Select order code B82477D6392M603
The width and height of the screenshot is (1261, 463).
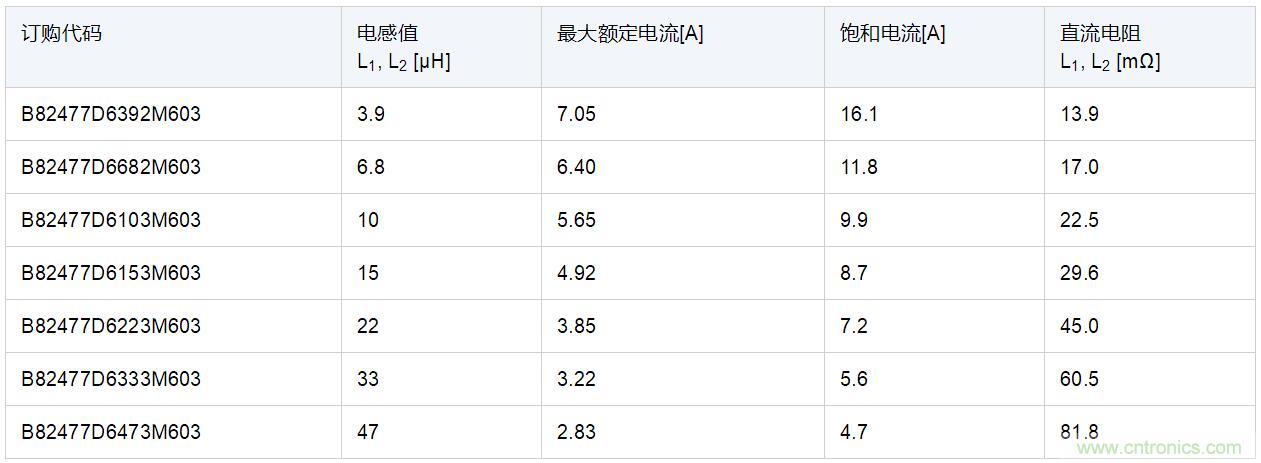click(111, 114)
